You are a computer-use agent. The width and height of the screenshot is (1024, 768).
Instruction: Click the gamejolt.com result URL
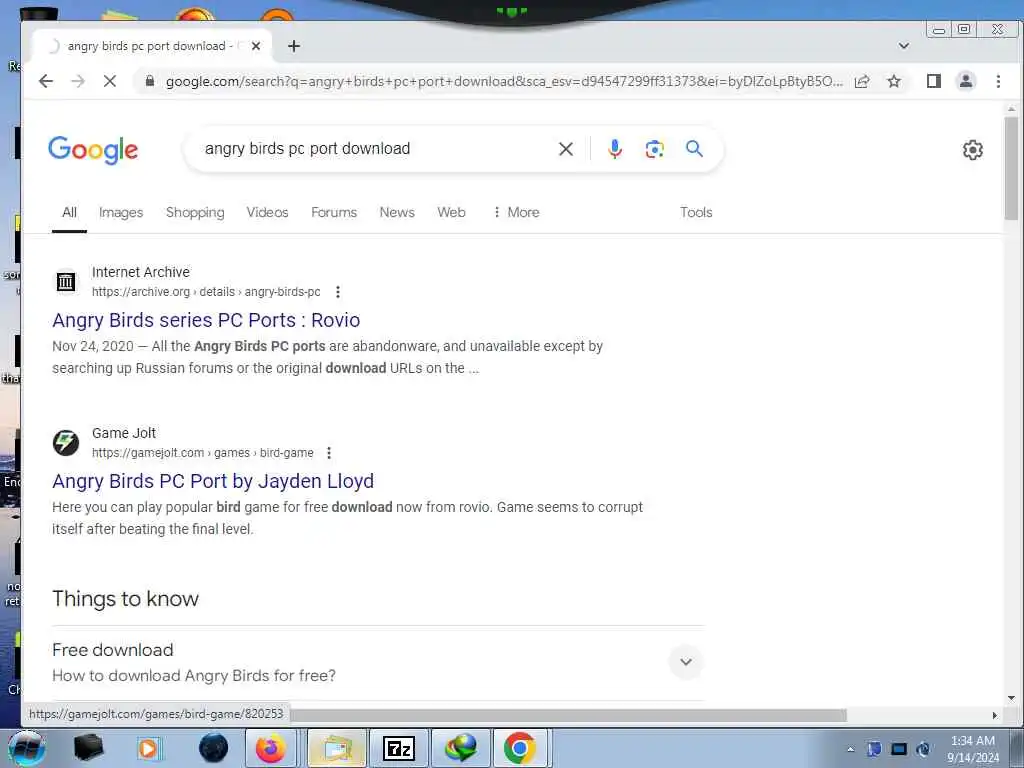[x=202, y=453]
